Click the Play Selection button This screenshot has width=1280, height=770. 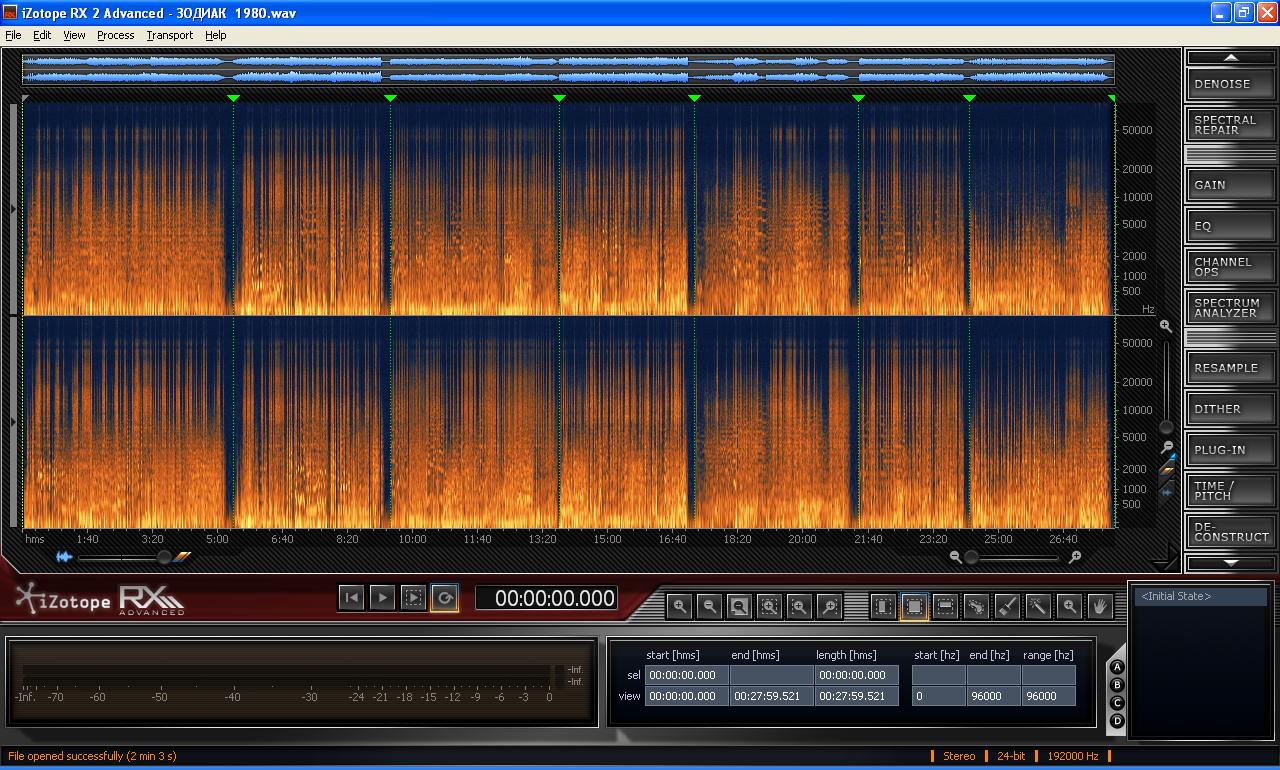pos(413,598)
